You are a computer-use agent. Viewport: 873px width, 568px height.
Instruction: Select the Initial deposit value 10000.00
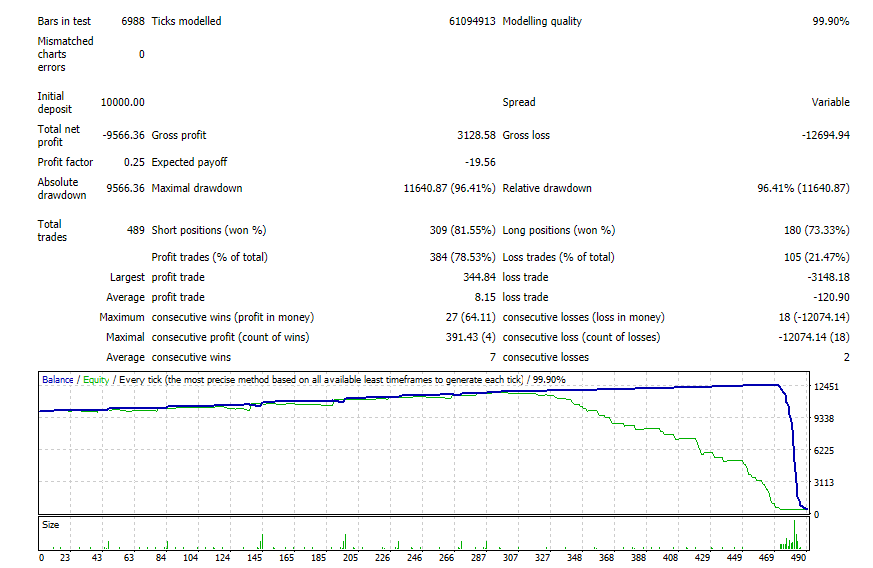122,102
